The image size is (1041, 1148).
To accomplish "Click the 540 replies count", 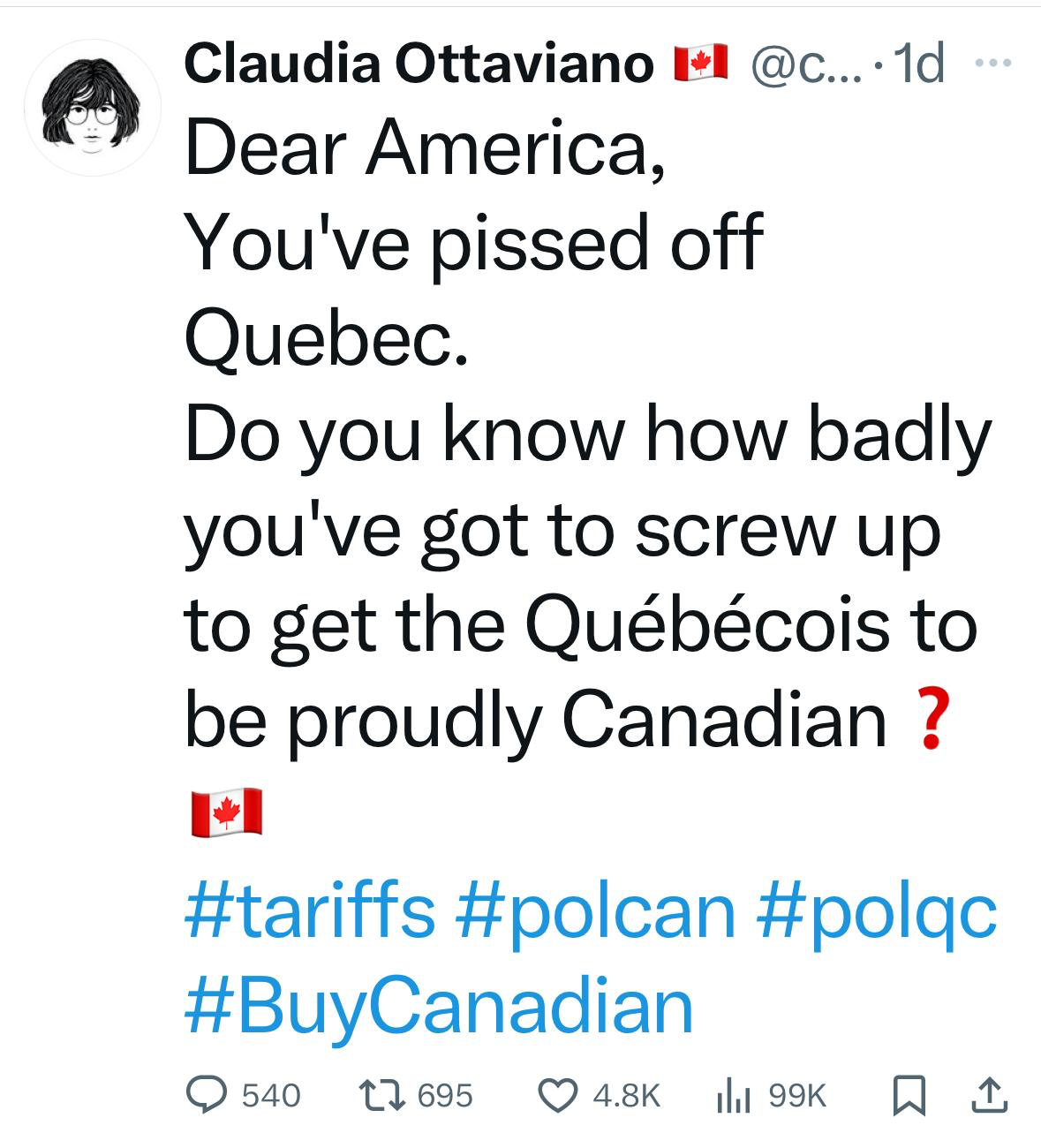I will (271, 1096).
